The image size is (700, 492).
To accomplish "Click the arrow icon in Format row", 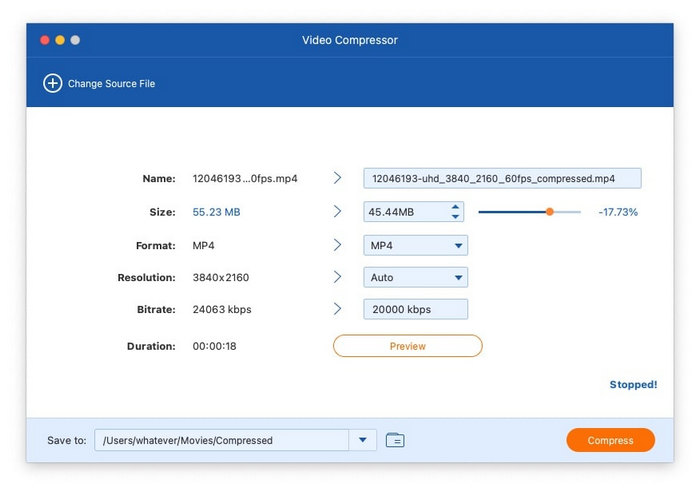I will click(337, 245).
